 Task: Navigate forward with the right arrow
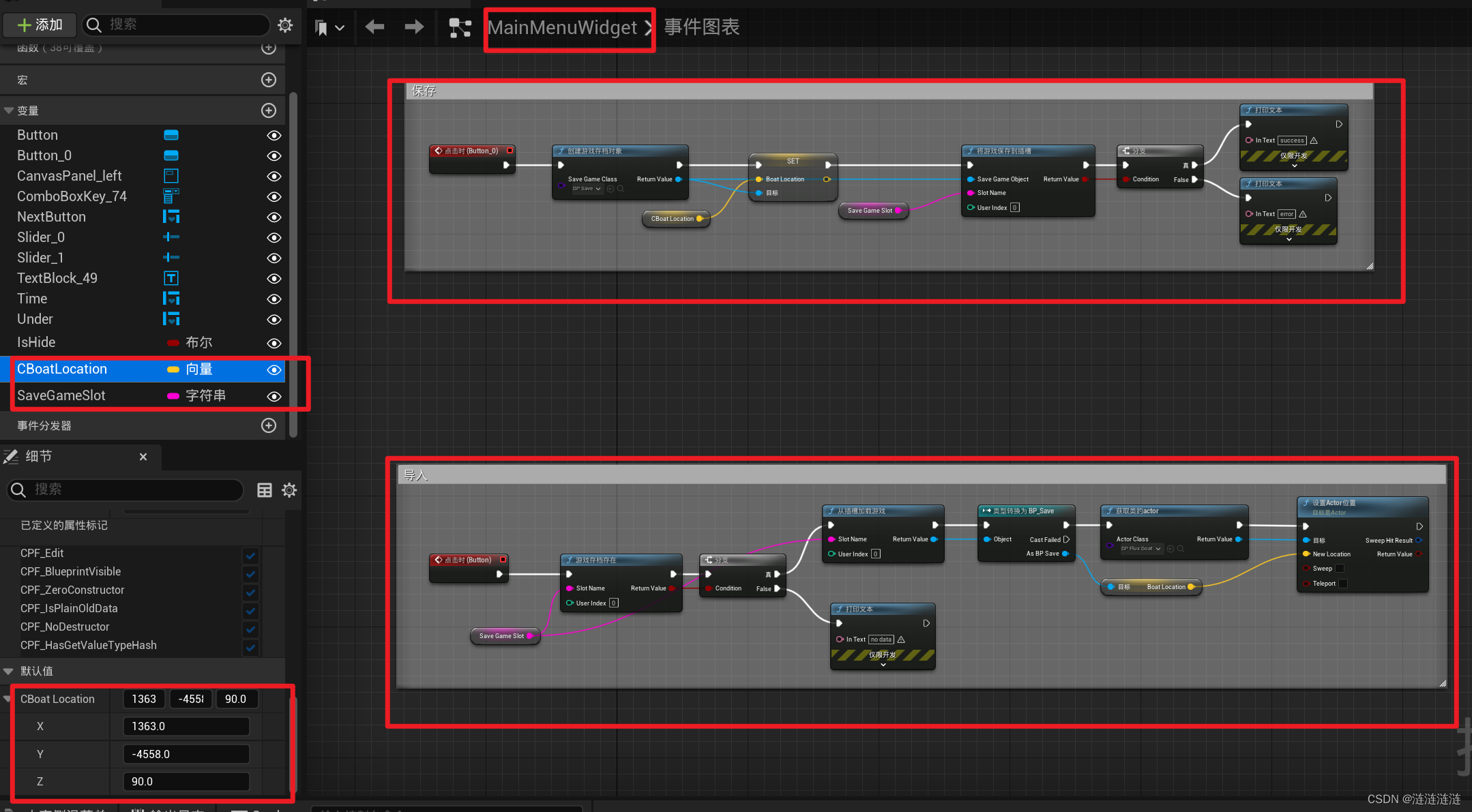(x=414, y=27)
